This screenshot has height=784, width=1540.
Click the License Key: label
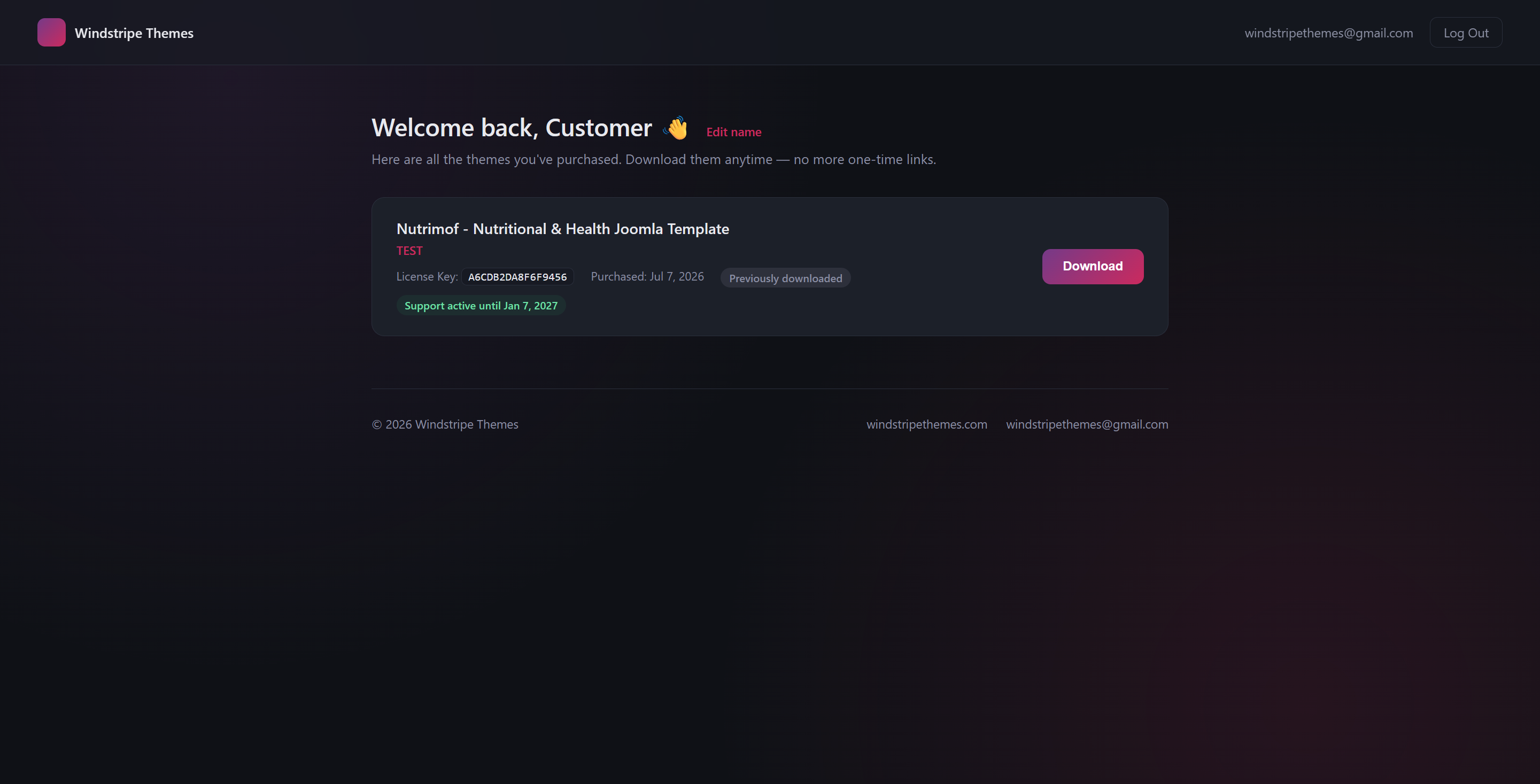pyautogui.click(x=427, y=277)
